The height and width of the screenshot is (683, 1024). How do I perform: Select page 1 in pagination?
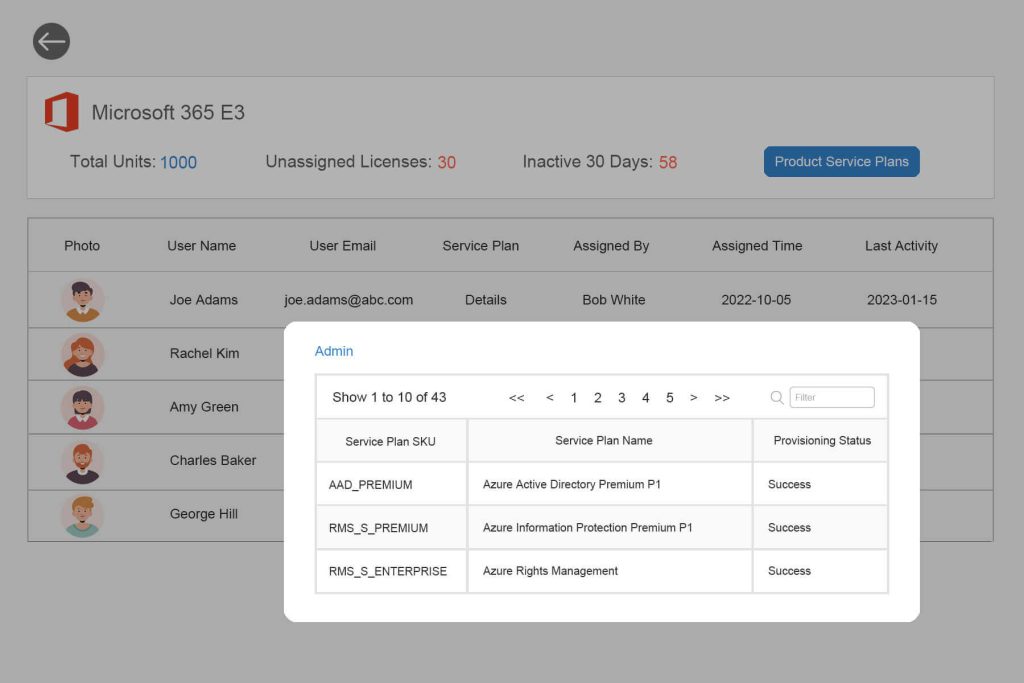pyautogui.click(x=573, y=398)
